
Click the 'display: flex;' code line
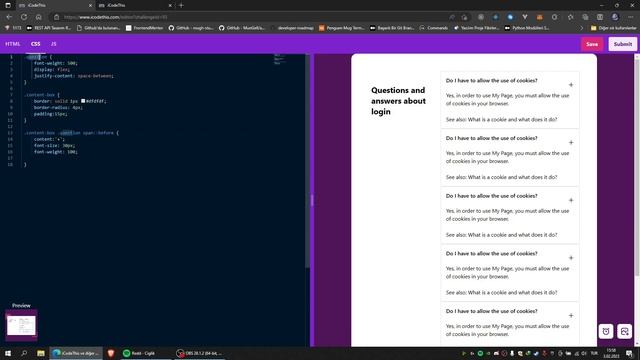tap(52, 69)
